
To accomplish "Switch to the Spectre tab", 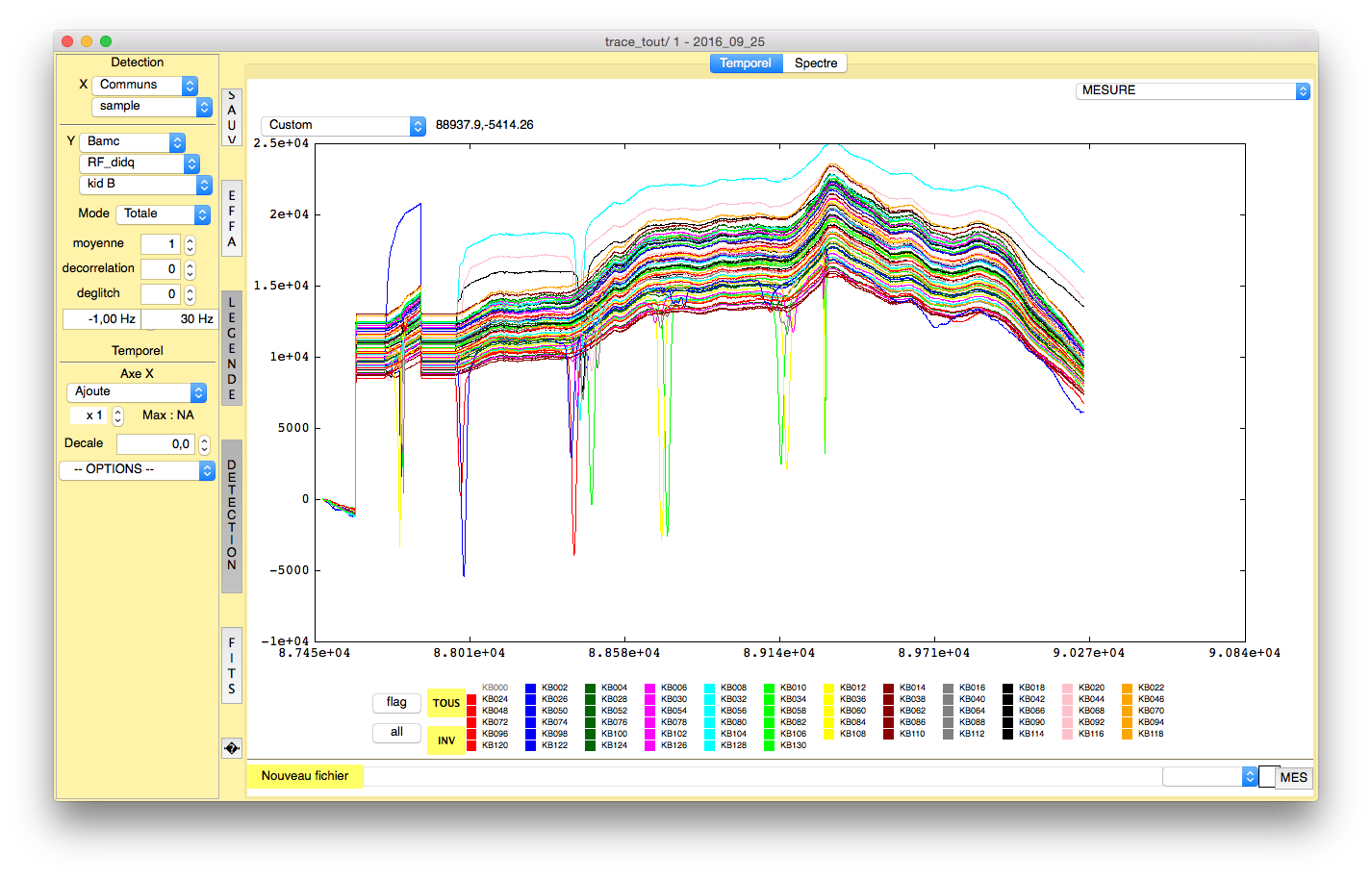I will [x=815, y=63].
